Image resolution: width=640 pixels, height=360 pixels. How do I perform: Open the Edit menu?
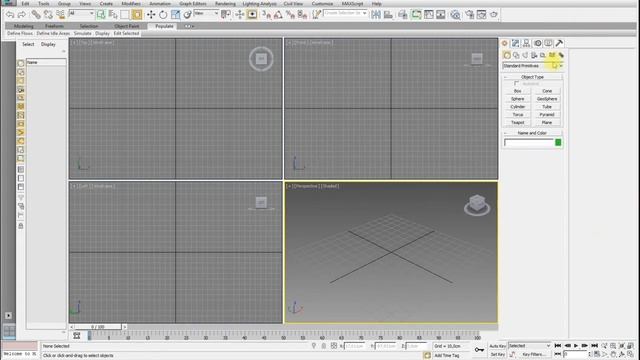25,4
